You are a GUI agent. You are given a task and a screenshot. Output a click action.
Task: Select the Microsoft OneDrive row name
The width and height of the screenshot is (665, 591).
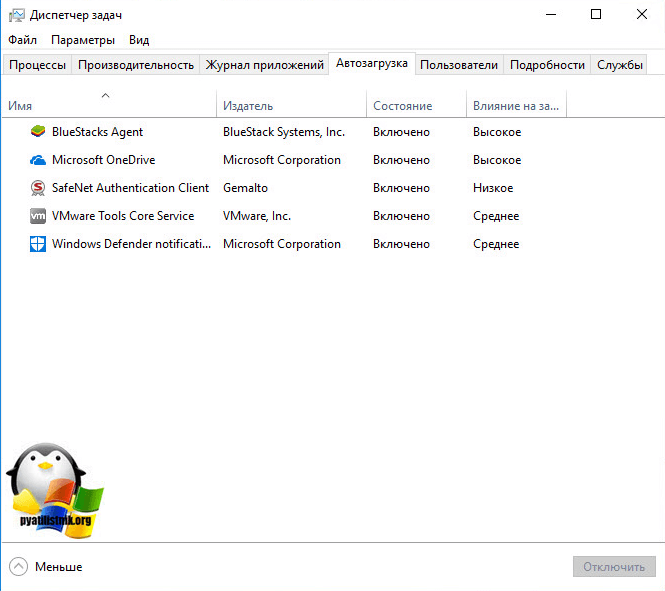tap(103, 160)
